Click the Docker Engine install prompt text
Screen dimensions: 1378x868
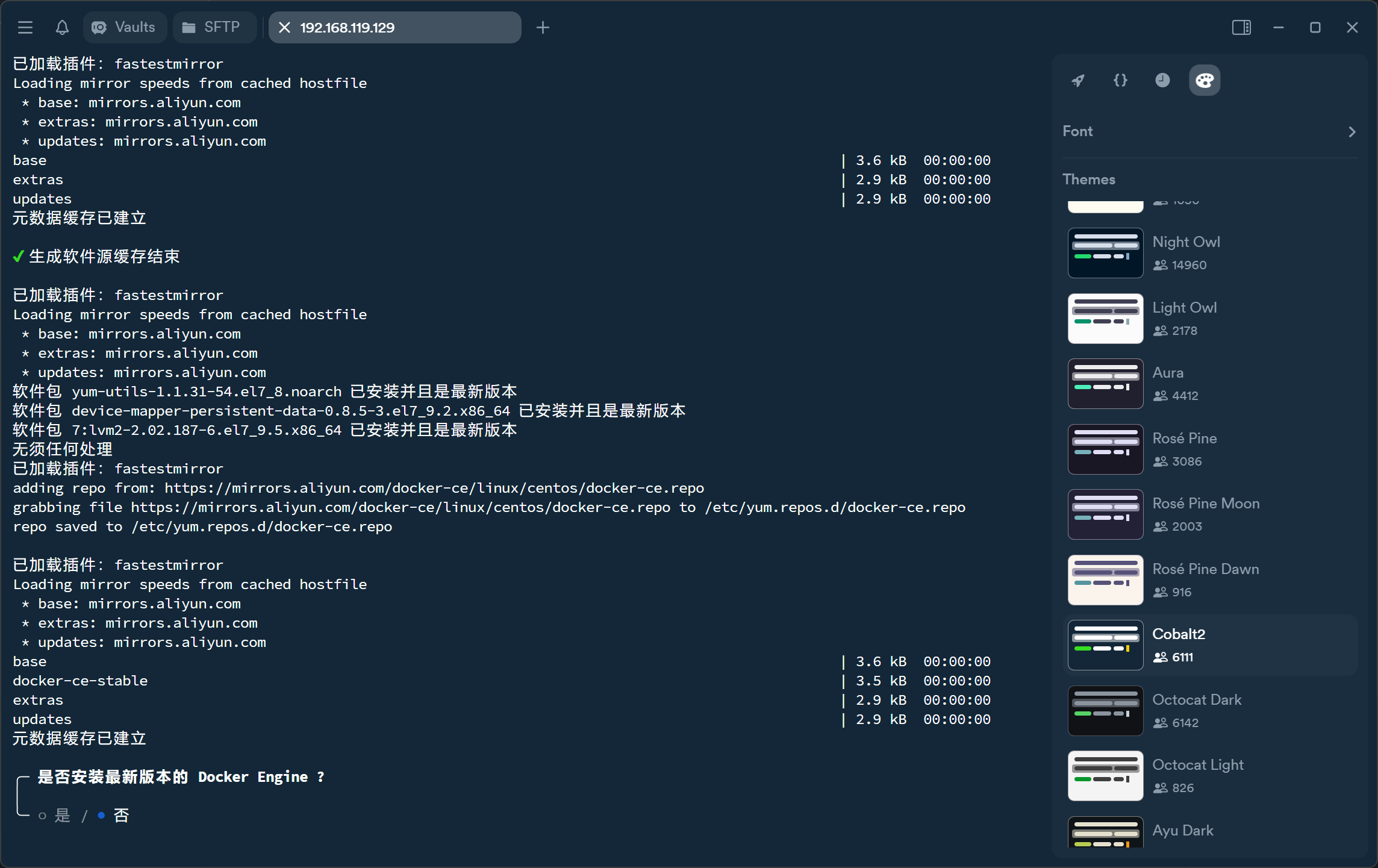(181, 777)
